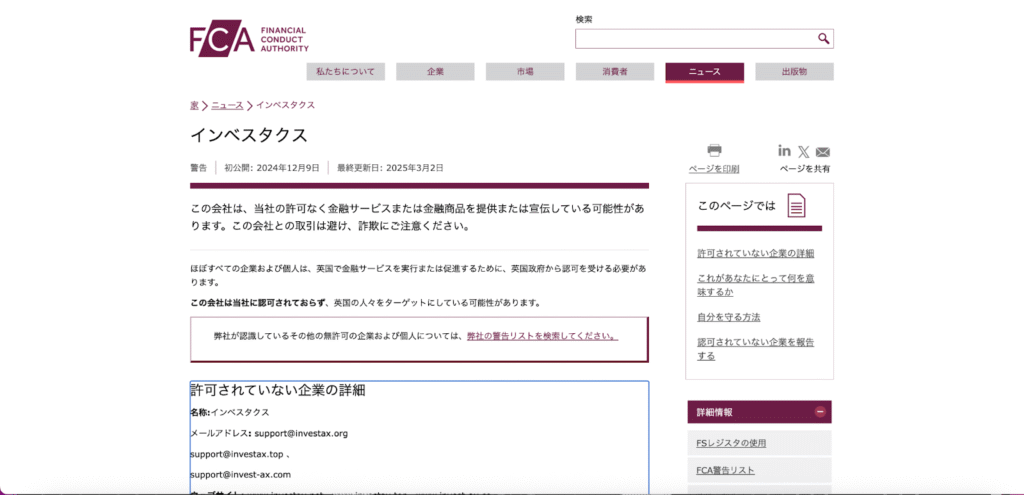Click the search magnifier icon
The width and height of the screenshot is (1024, 495).
[x=823, y=39]
